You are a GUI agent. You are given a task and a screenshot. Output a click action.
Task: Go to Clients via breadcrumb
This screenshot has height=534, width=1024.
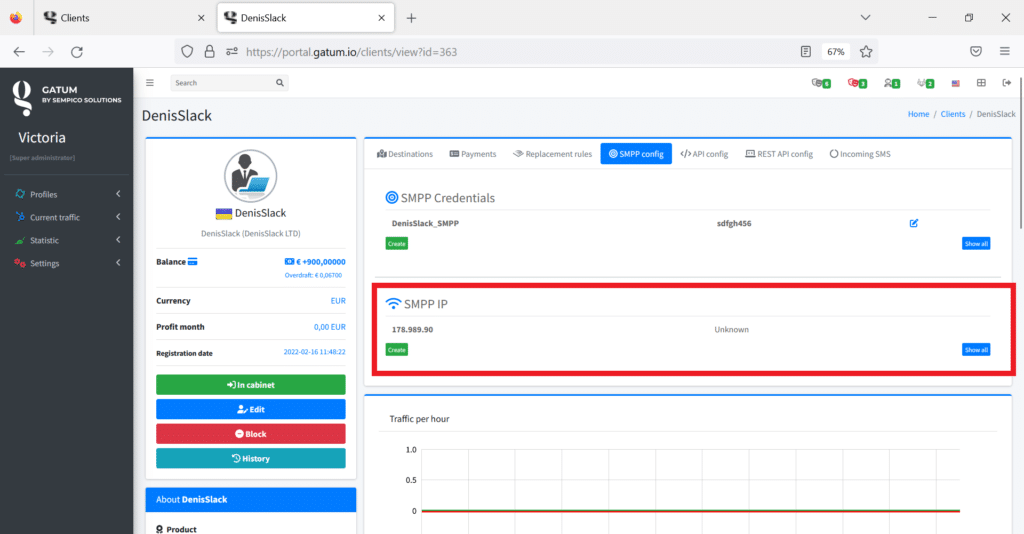[x=953, y=114]
